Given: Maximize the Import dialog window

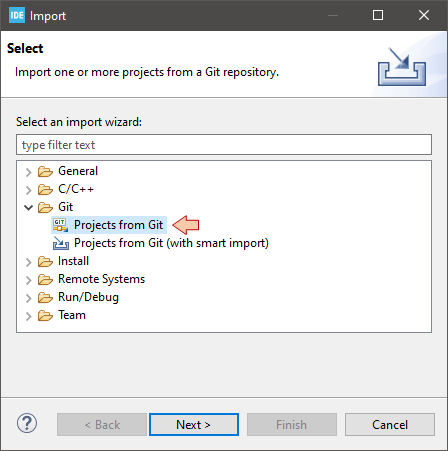Looking at the screenshot, I should click(x=378, y=15).
